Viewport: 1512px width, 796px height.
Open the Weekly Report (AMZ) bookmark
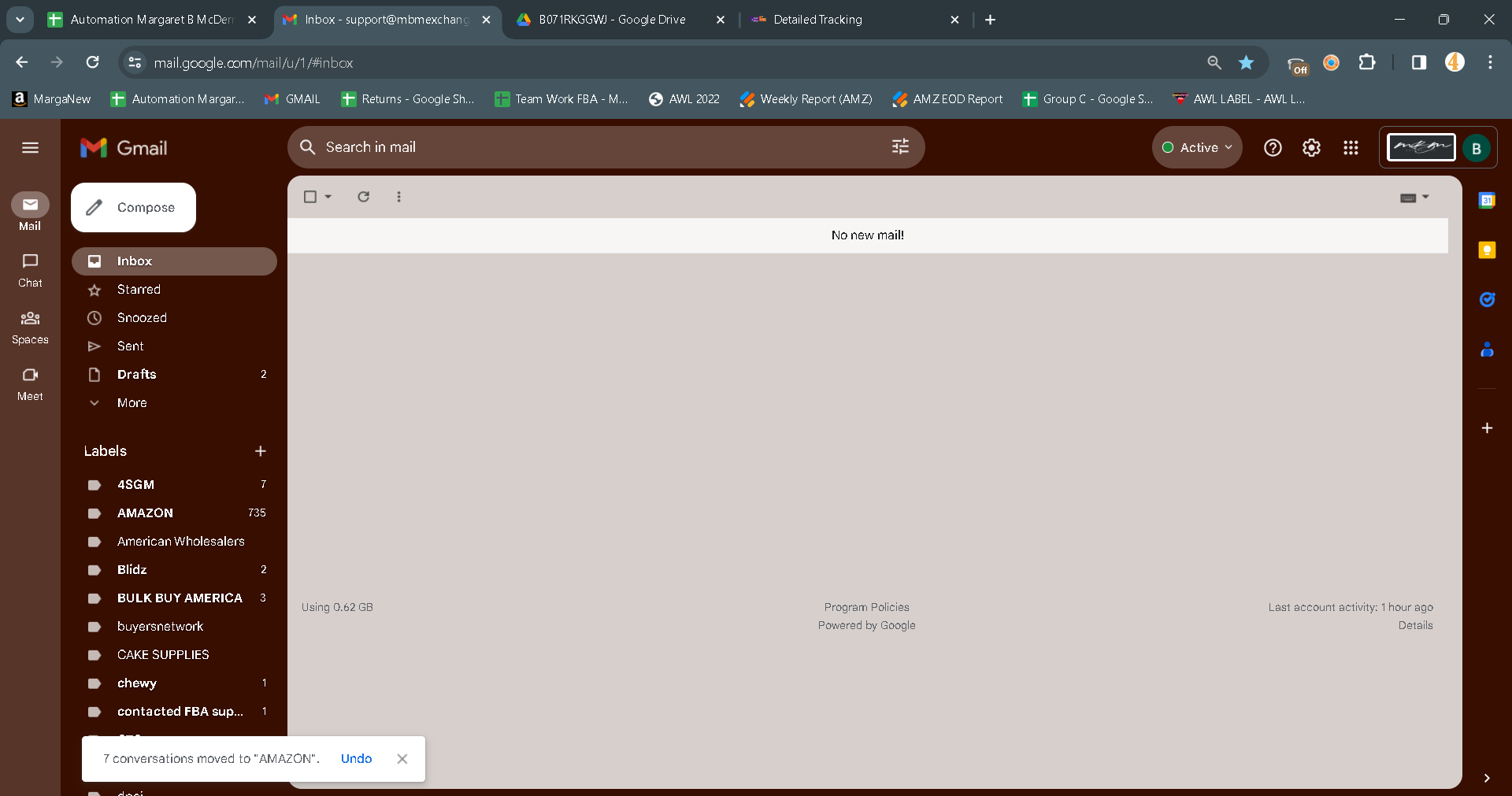(806, 99)
